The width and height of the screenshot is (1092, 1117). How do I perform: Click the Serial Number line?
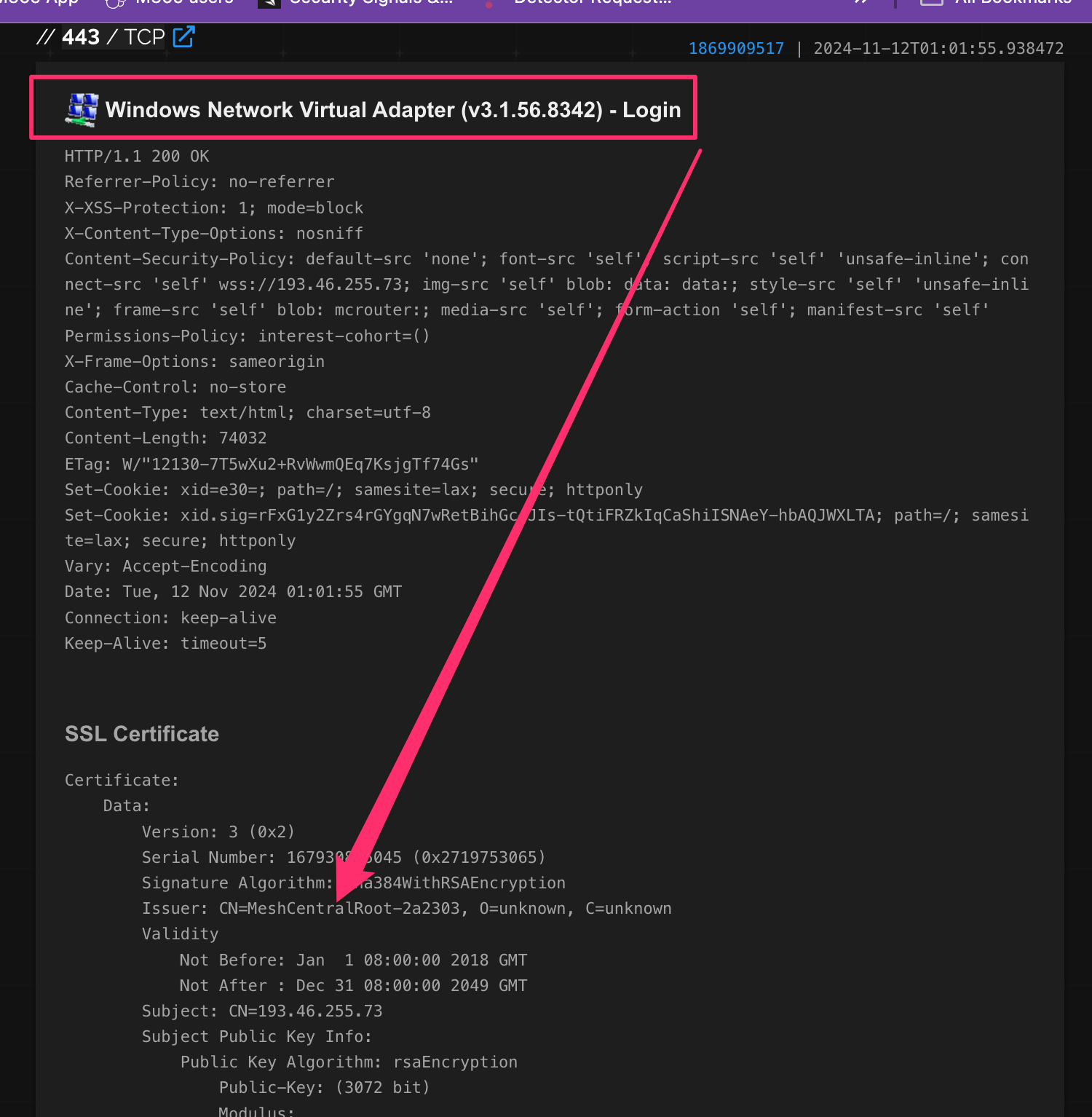(344, 858)
